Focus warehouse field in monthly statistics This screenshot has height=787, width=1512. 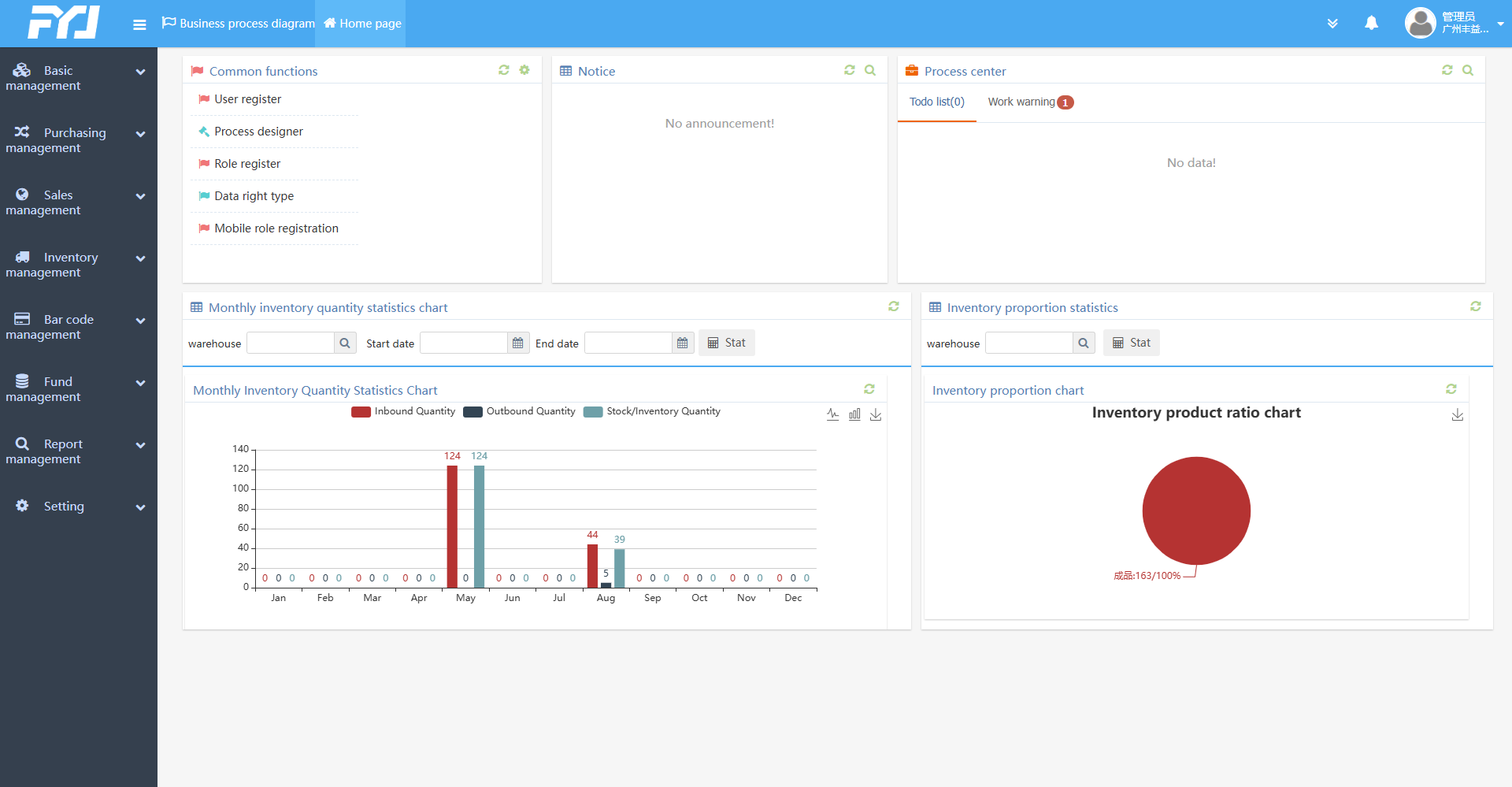pyautogui.click(x=291, y=343)
